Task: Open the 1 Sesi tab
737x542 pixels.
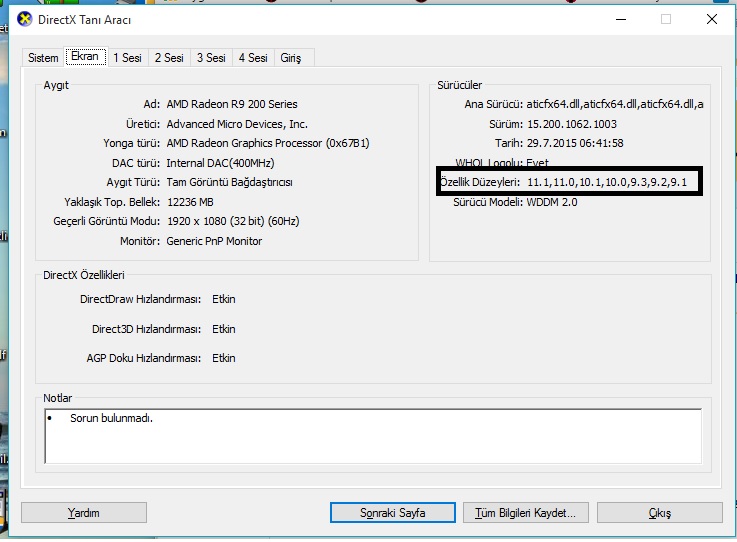Action: (x=127, y=58)
